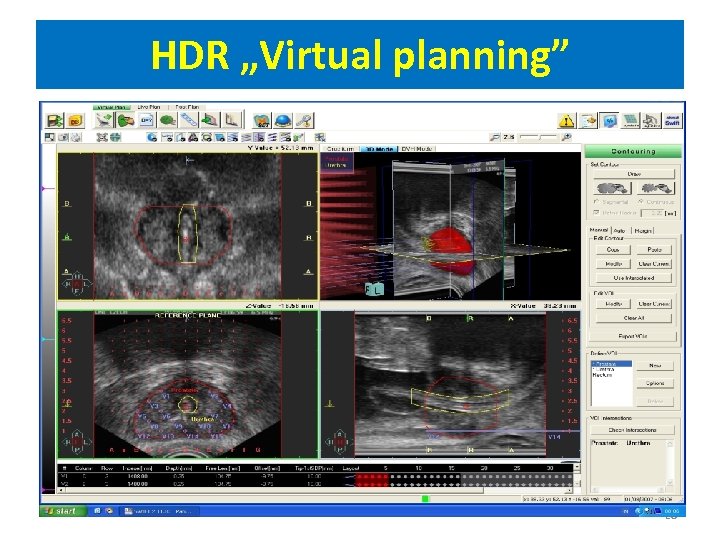
Task: Click the L-shaped axes toolbar icon
Action: 231,120
